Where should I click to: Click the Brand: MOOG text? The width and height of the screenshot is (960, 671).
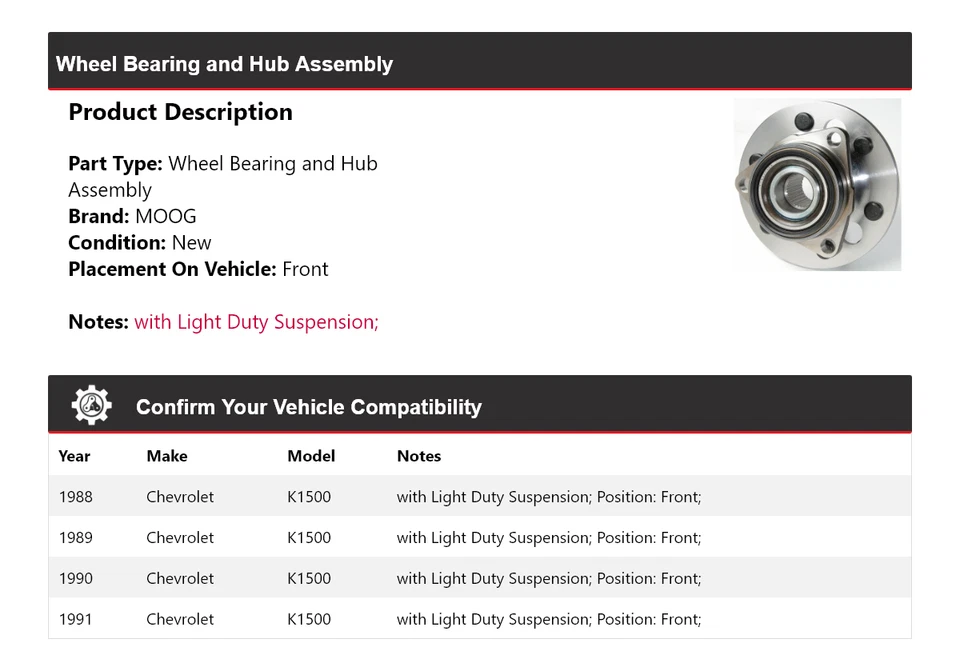[132, 216]
